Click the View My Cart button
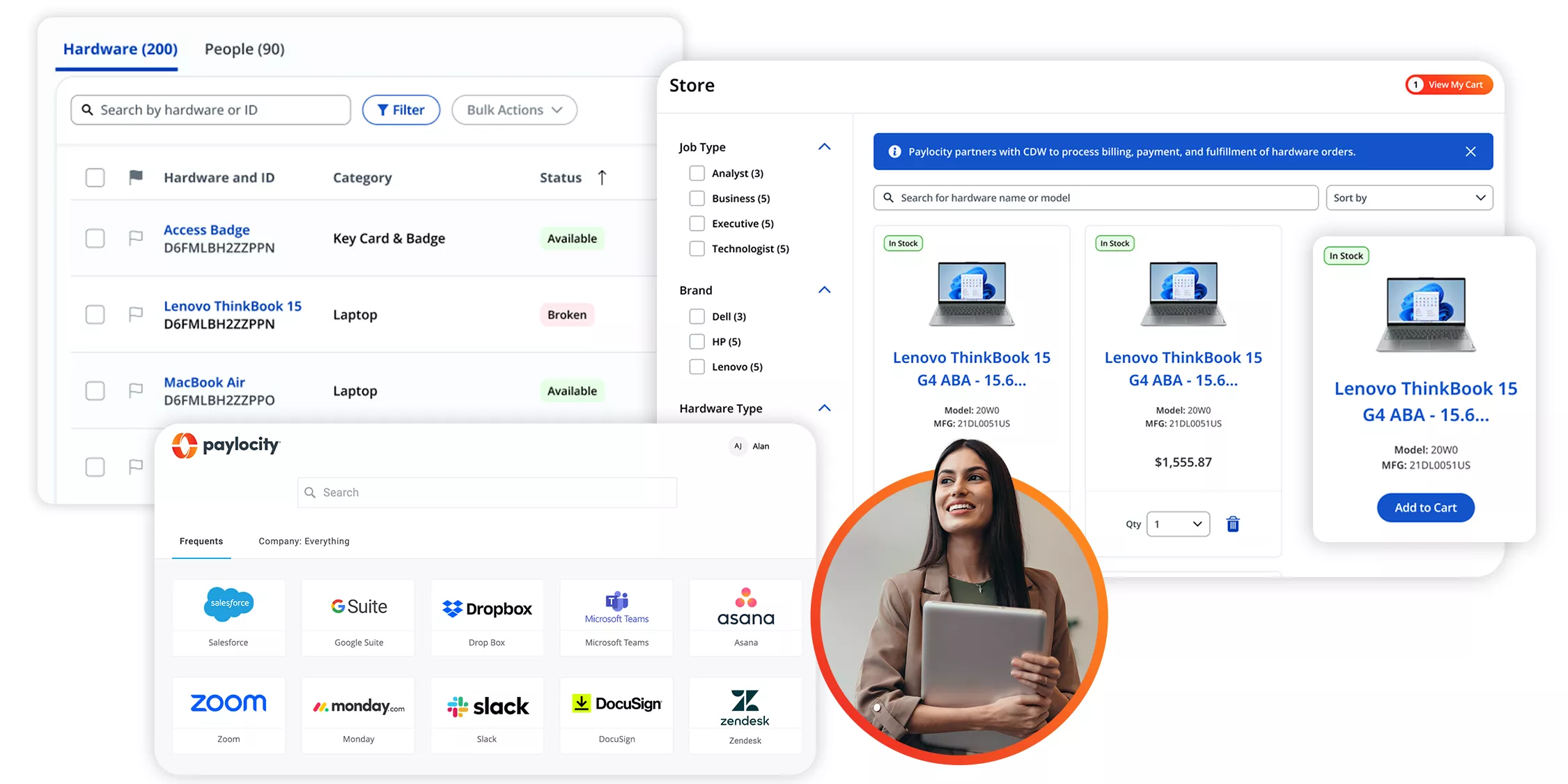Viewport: 1568px width, 784px height. pos(1449,85)
